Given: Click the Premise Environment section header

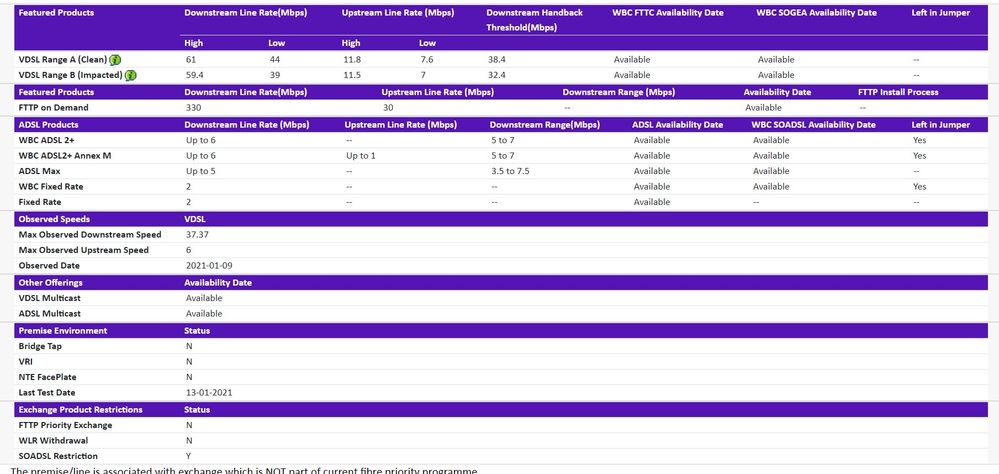Looking at the screenshot, I should pos(63,330).
